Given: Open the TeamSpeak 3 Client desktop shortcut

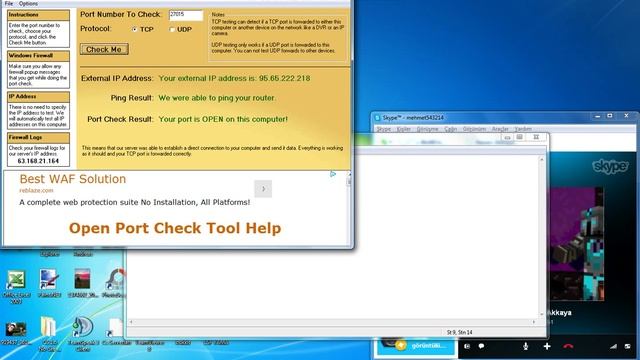Looking at the screenshot, I should 83,334.
